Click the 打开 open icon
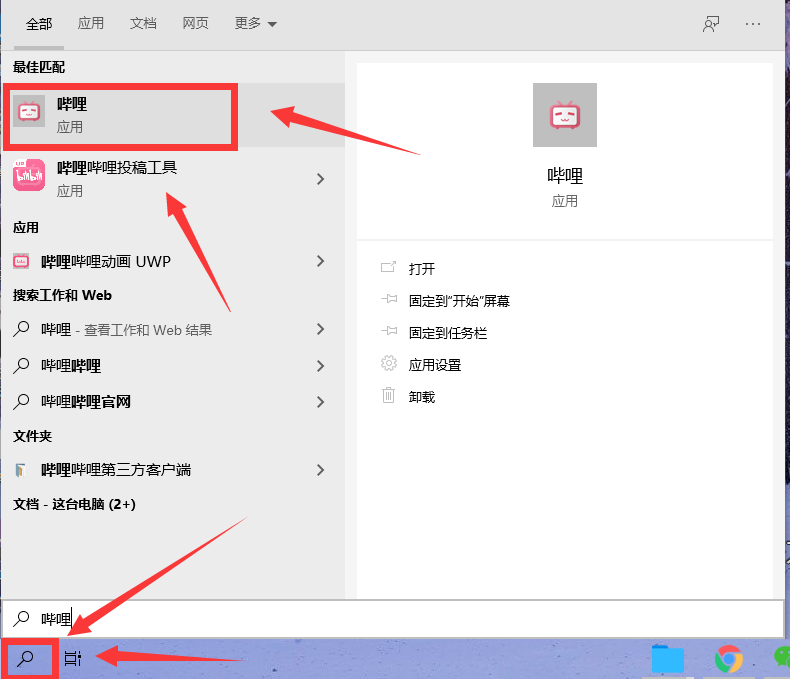This screenshot has width=790, height=679. pyautogui.click(x=388, y=267)
